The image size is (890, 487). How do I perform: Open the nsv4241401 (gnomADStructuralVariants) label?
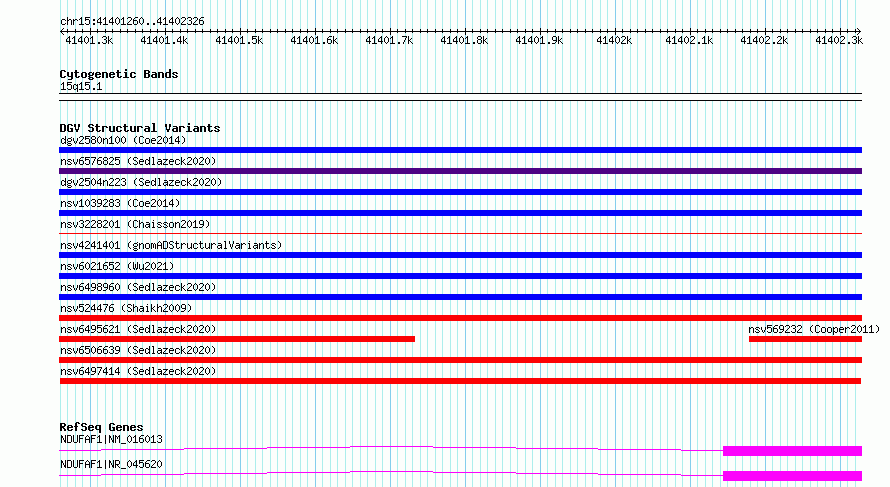coord(171,245)
